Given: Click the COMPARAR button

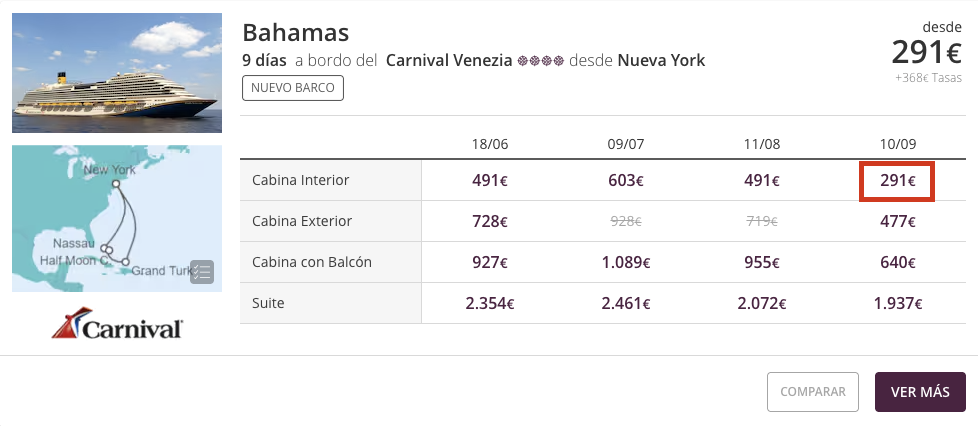Looking at the screenshot, I should pyautogui.click(x=813, y=392).
